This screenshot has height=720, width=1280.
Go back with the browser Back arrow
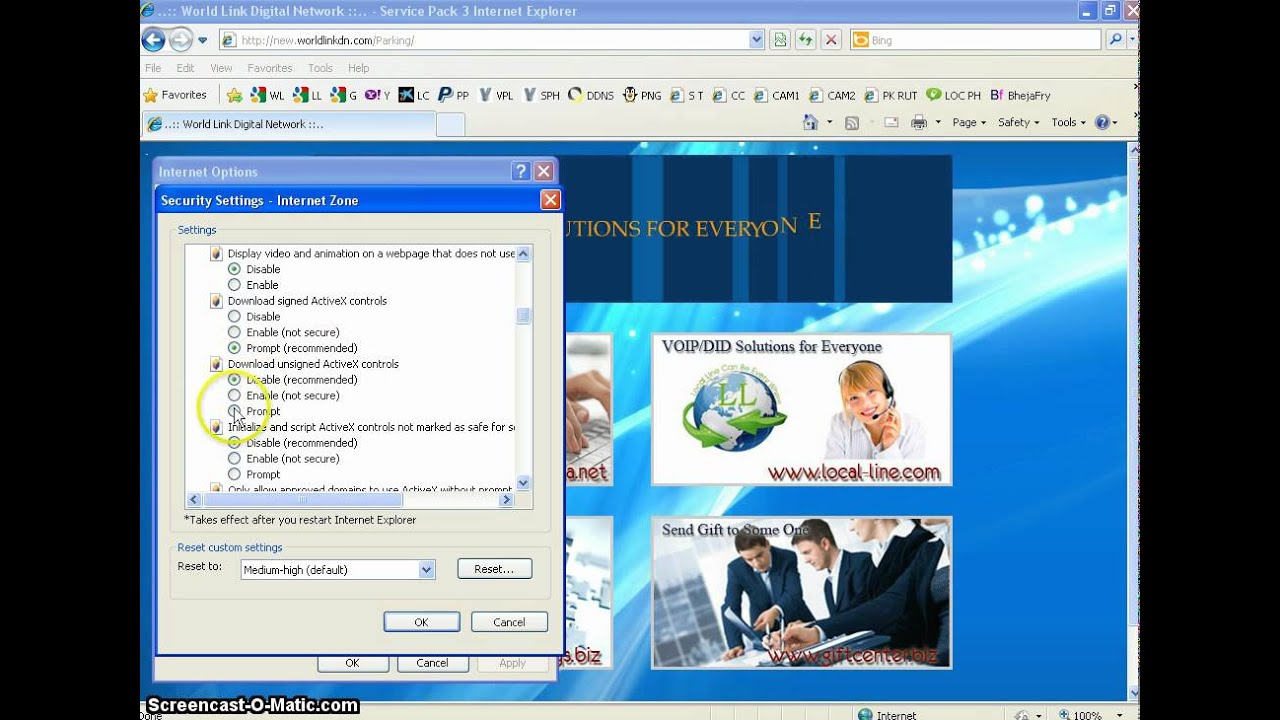[153, 40]
